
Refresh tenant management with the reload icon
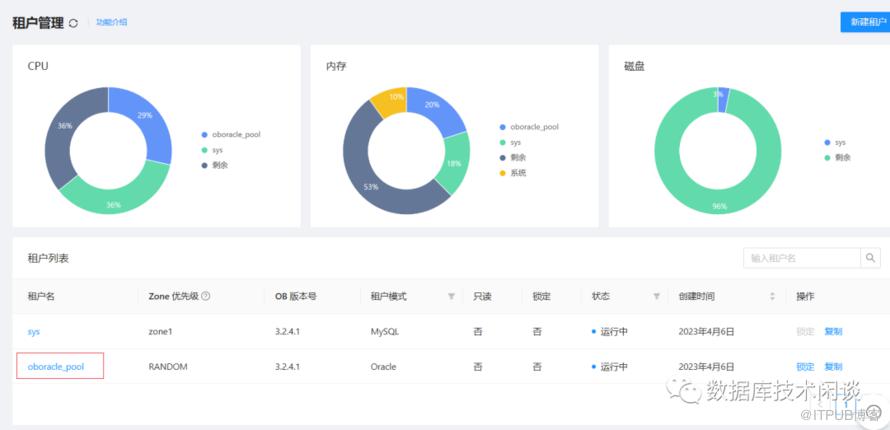(73, 23)
